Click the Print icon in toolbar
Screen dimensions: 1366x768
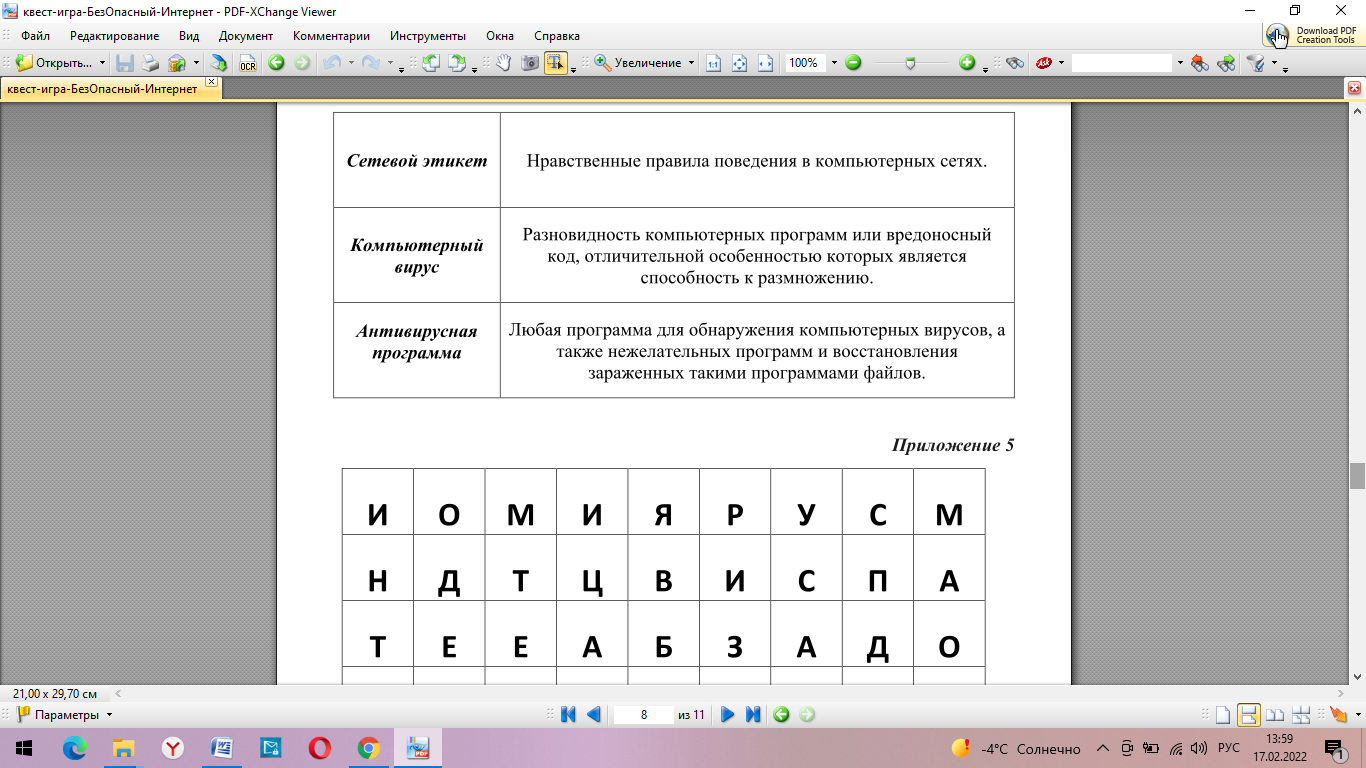point(150,63)
